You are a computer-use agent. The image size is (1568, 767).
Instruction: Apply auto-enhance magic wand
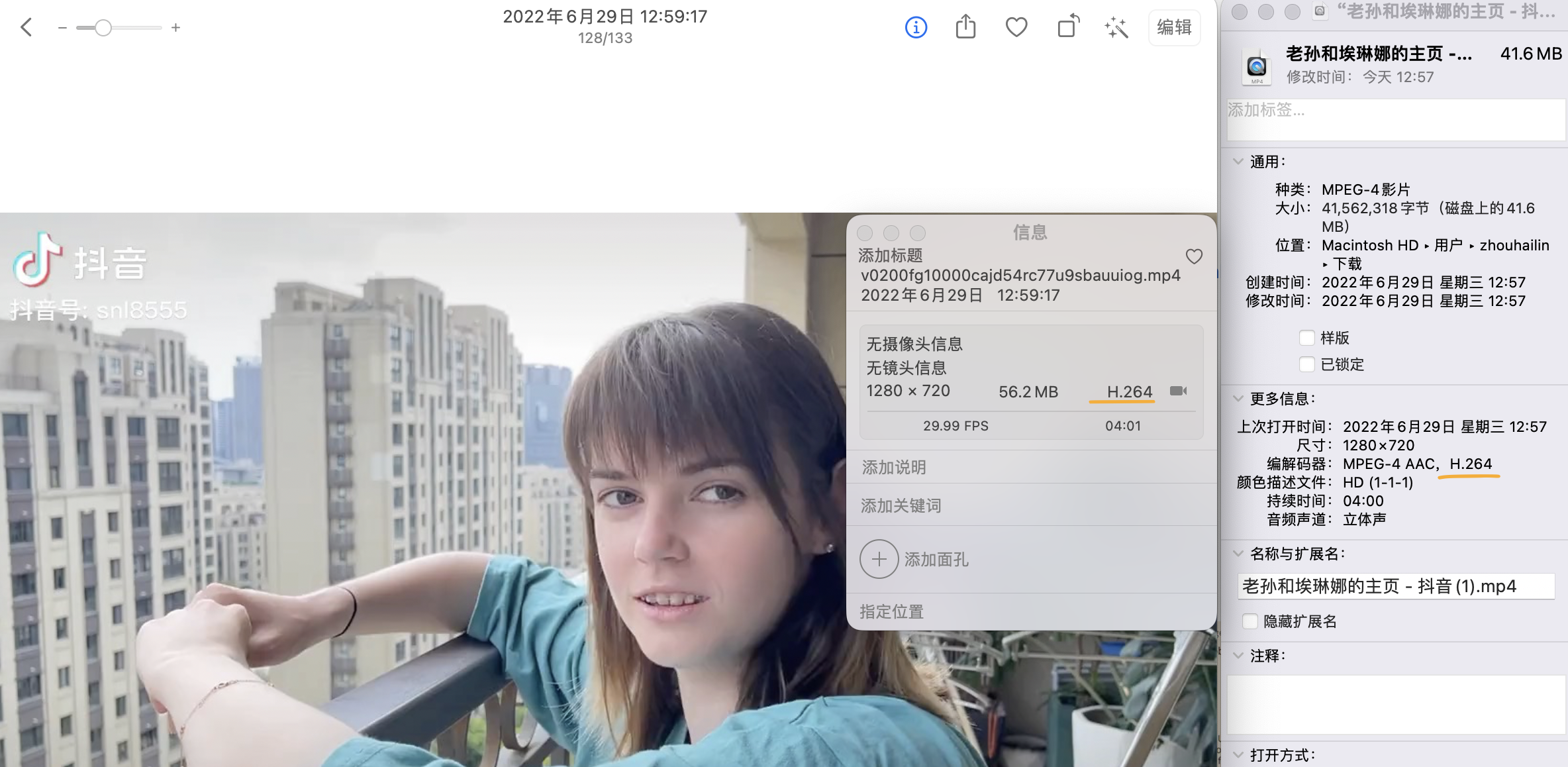click(1116, 27)
